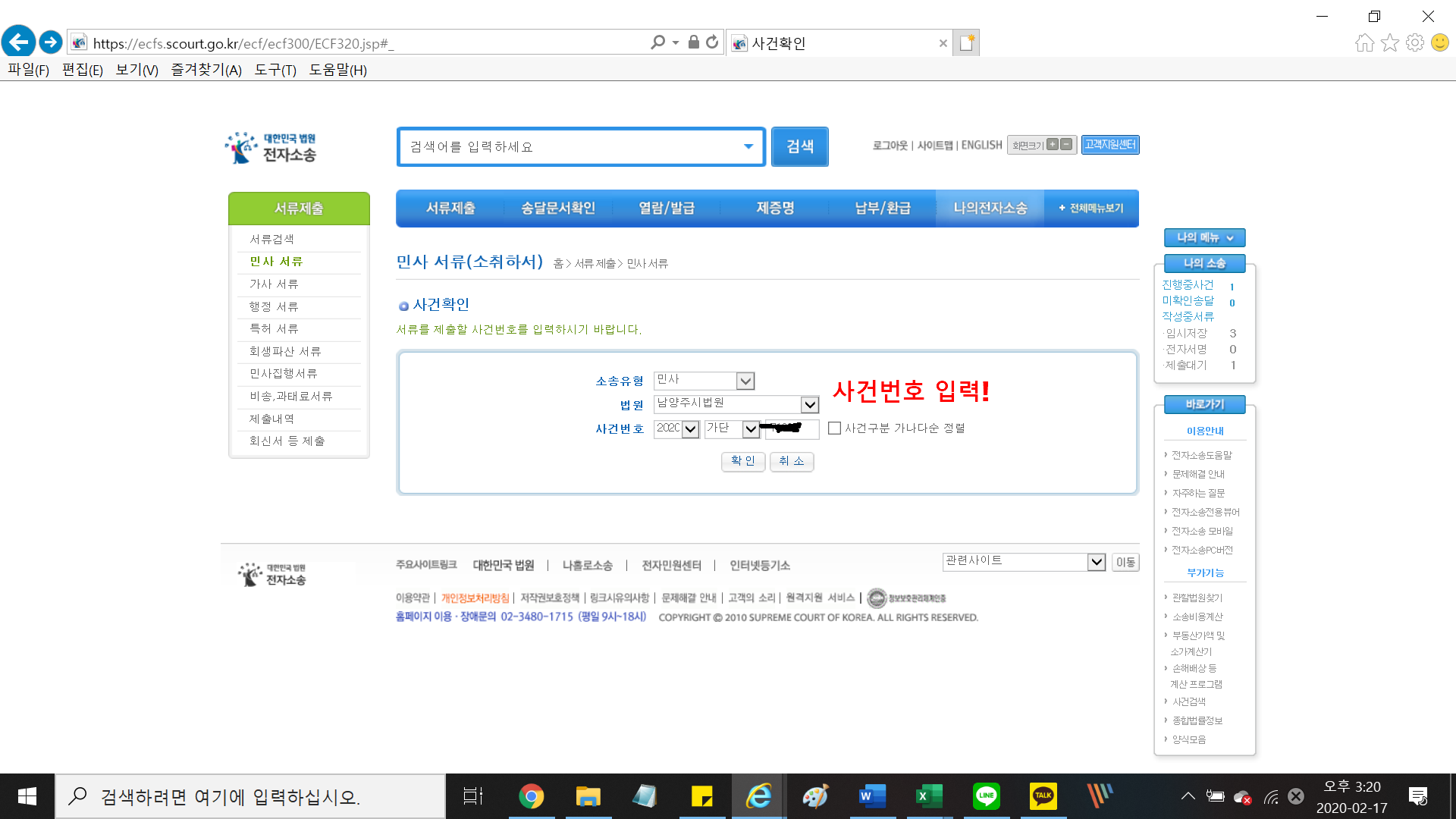Click the blue 검색 button
This screenshot has width=1456, height=819.
tap(799, 146)
